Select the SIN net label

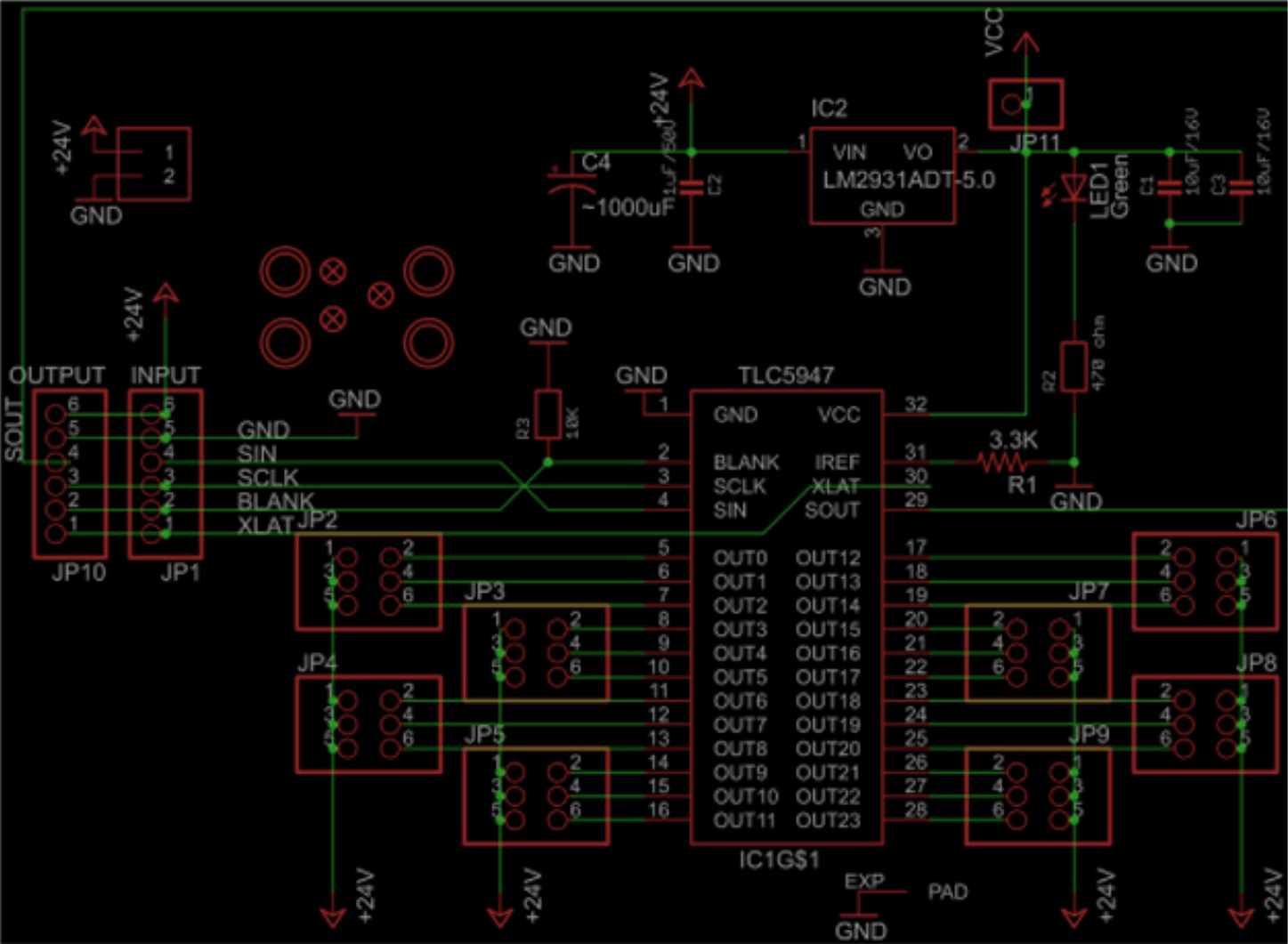[257, 454]
